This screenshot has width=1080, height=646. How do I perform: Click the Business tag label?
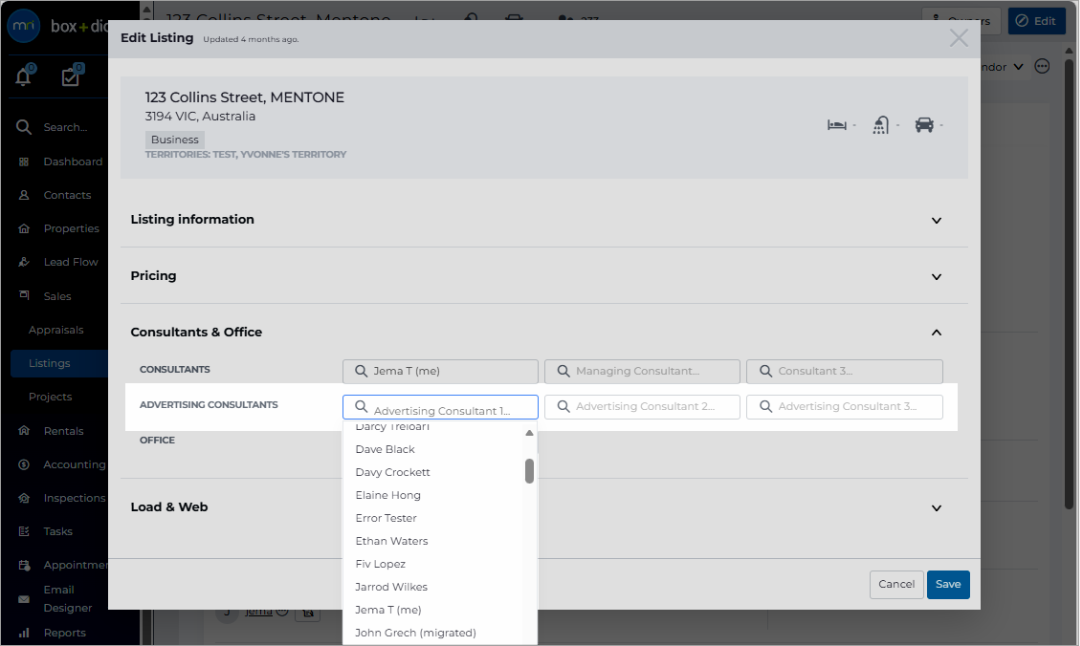pyautogui.click(x=175, y=140)
